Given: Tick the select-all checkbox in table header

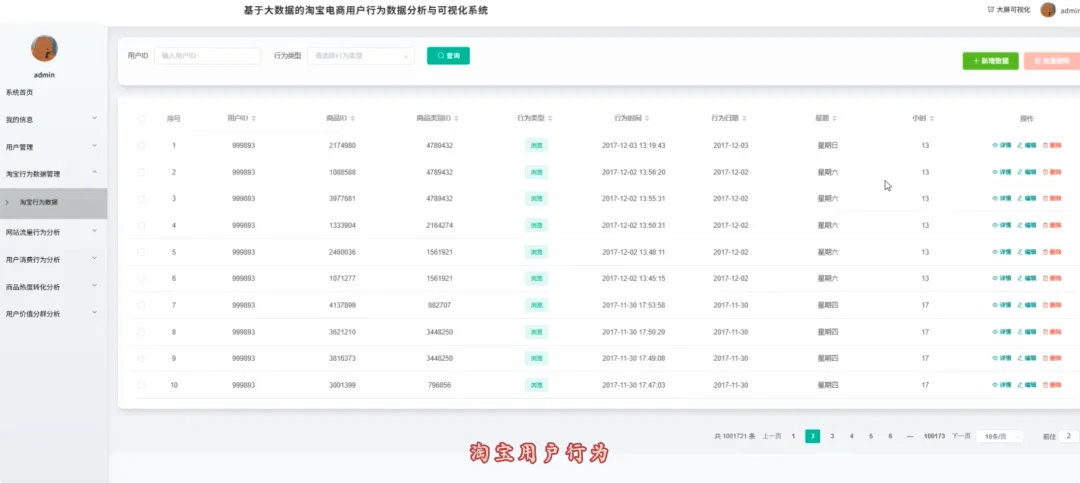Looking at the screenshot, I should point(141,119).
